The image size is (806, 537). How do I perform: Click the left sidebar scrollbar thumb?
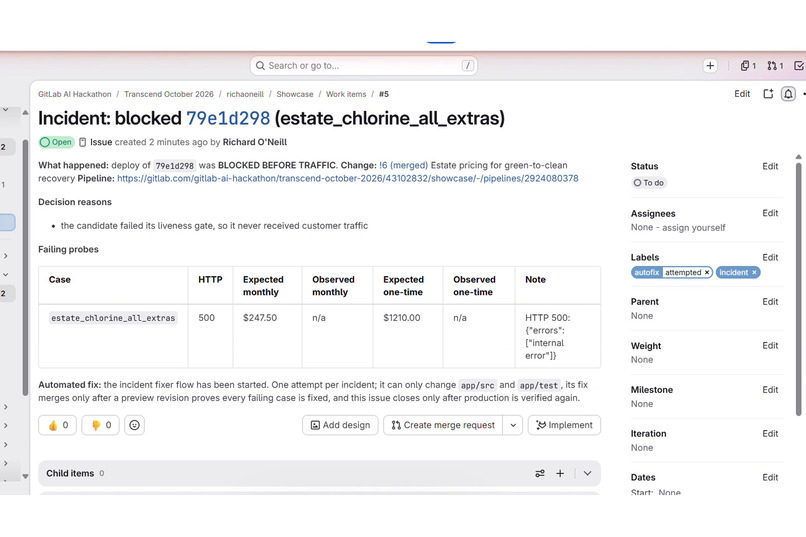tap(25, 267)
